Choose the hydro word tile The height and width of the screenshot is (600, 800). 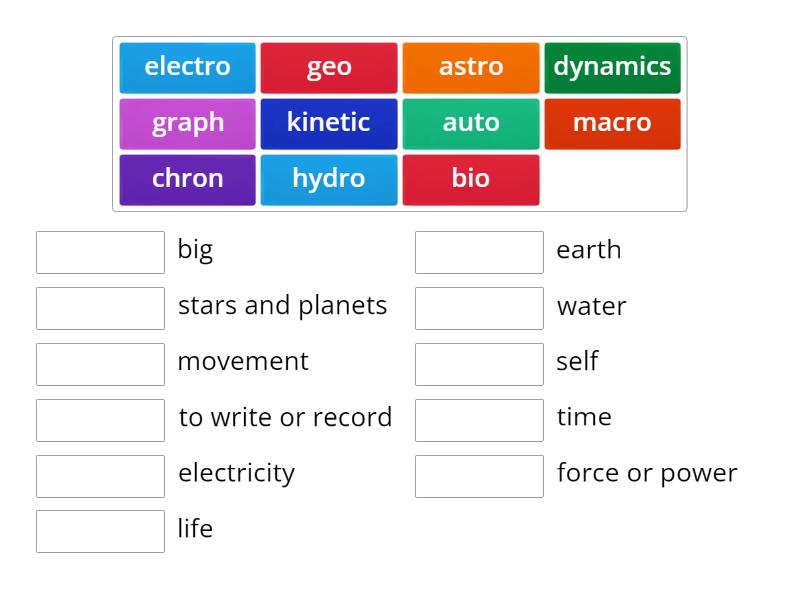click(x=329, y=180)
